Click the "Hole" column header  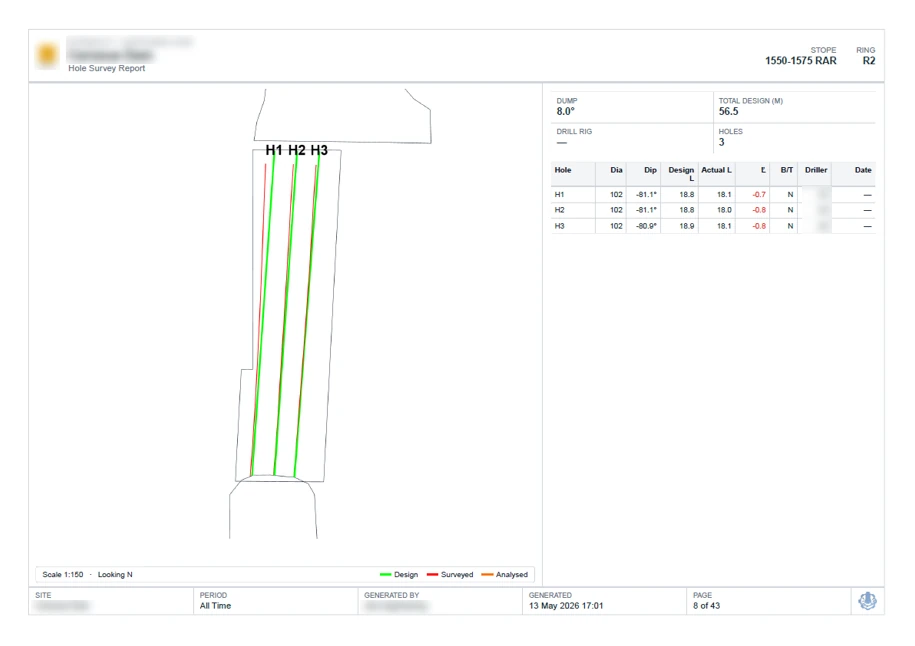click(563, 170)
